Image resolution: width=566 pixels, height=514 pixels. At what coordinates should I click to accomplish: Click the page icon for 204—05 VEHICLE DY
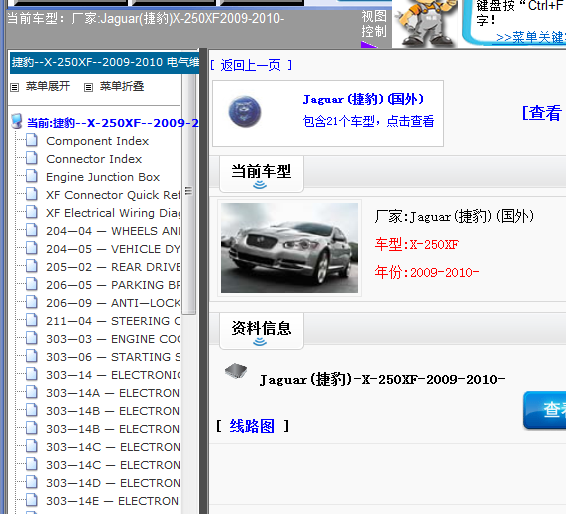(32, 249)
